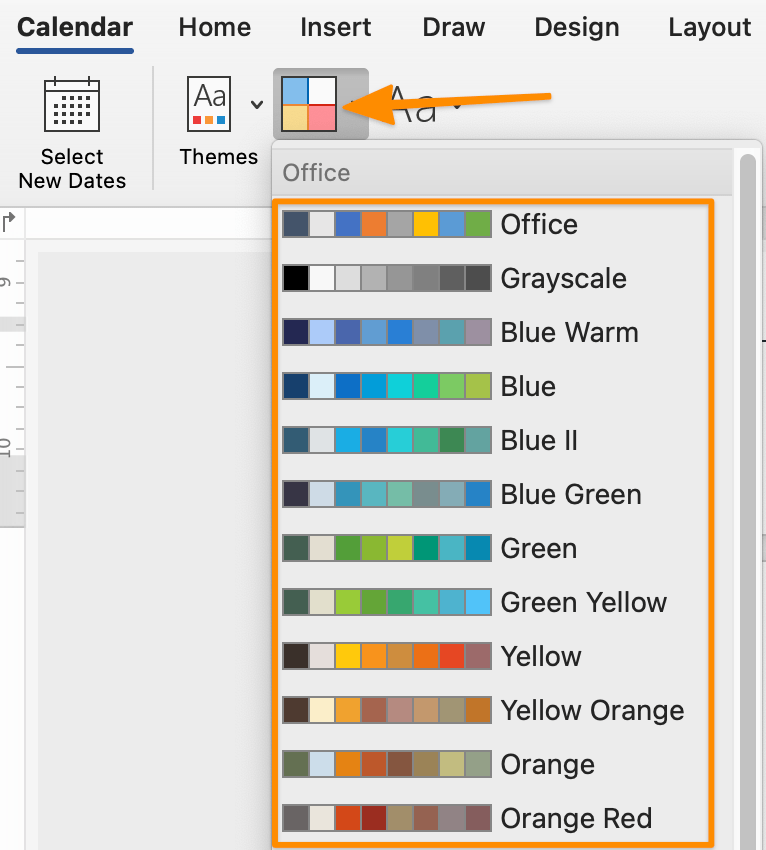This screenshot has width=766, height=850.
Task: Open the Themes gallery icon
Action: coord(208,103)
